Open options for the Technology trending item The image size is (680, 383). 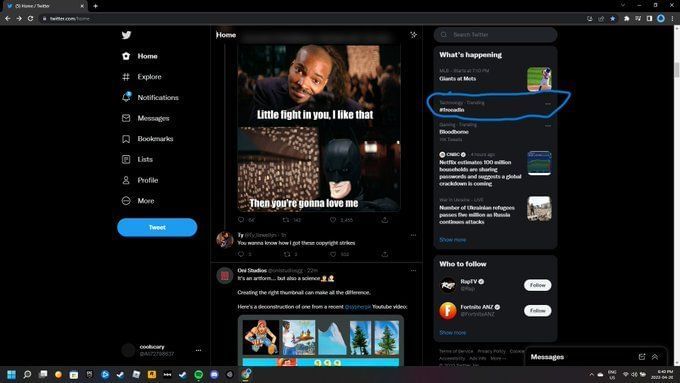(x=548, y=104)
